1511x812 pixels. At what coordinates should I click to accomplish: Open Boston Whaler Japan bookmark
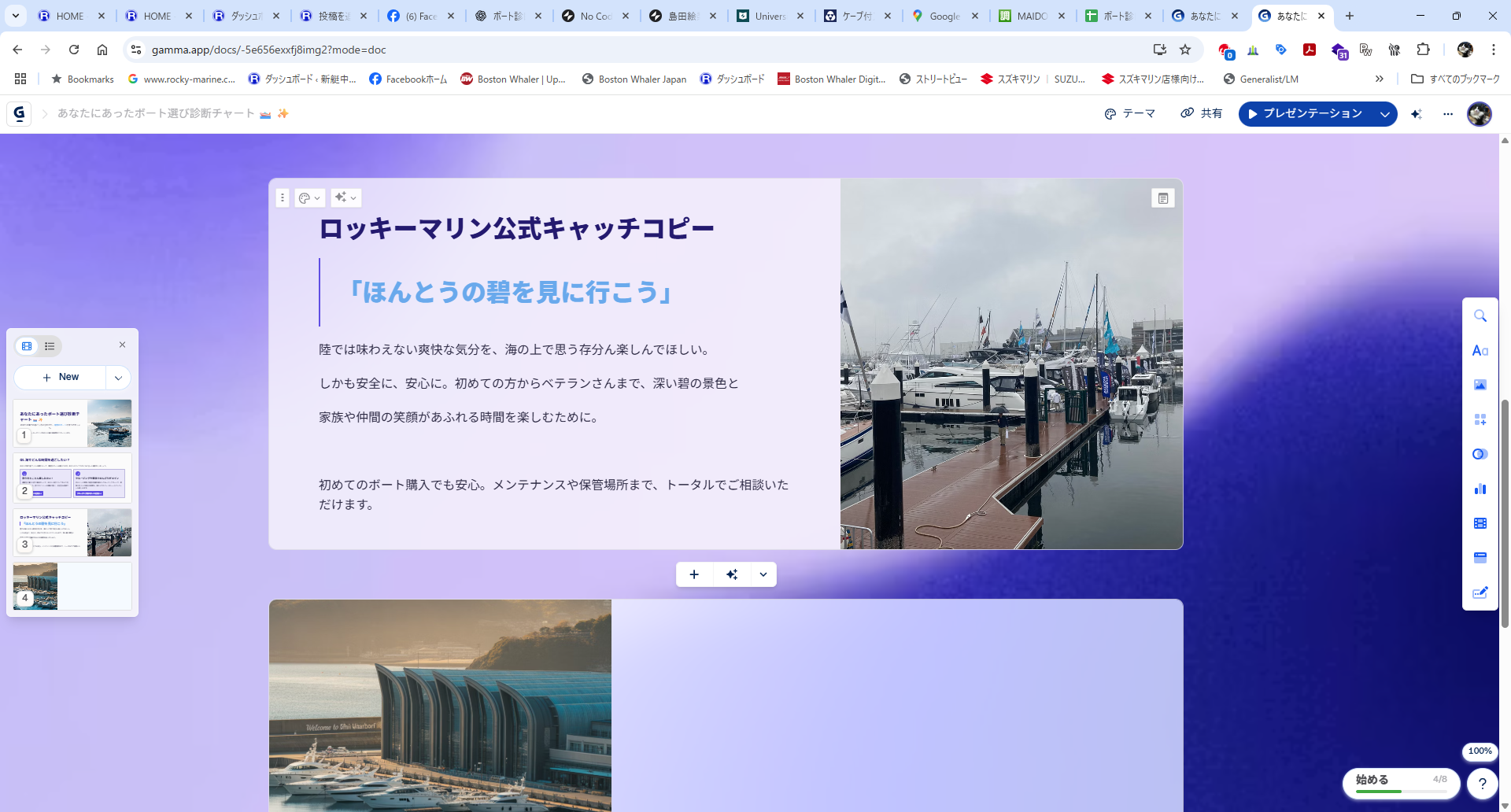tap(634, 79)
